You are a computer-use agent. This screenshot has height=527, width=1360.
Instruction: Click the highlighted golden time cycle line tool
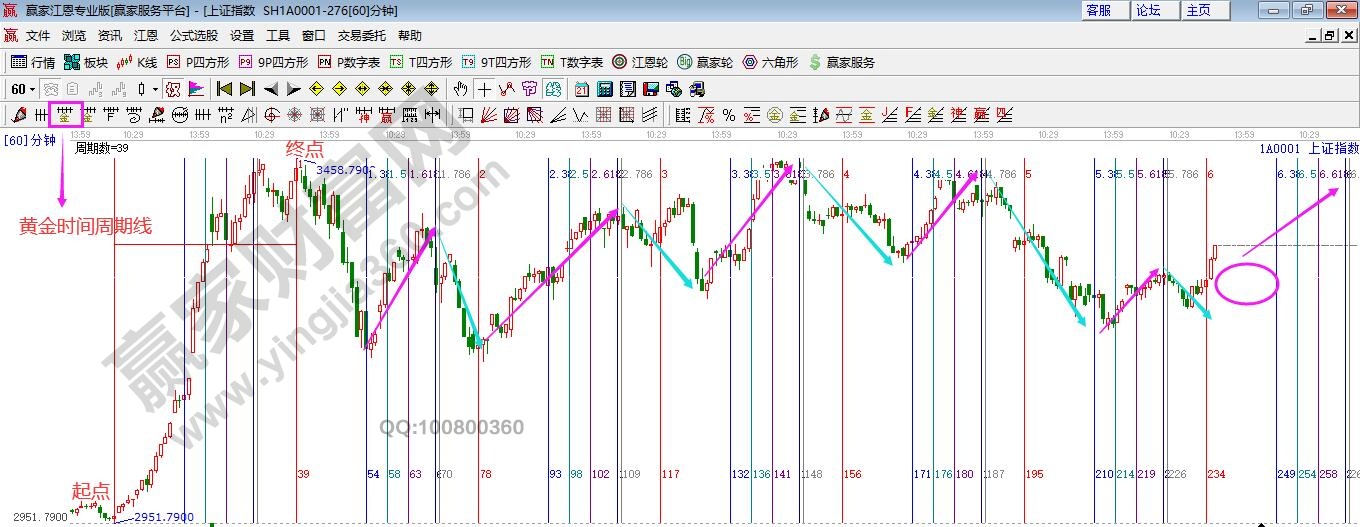(65, 114)
